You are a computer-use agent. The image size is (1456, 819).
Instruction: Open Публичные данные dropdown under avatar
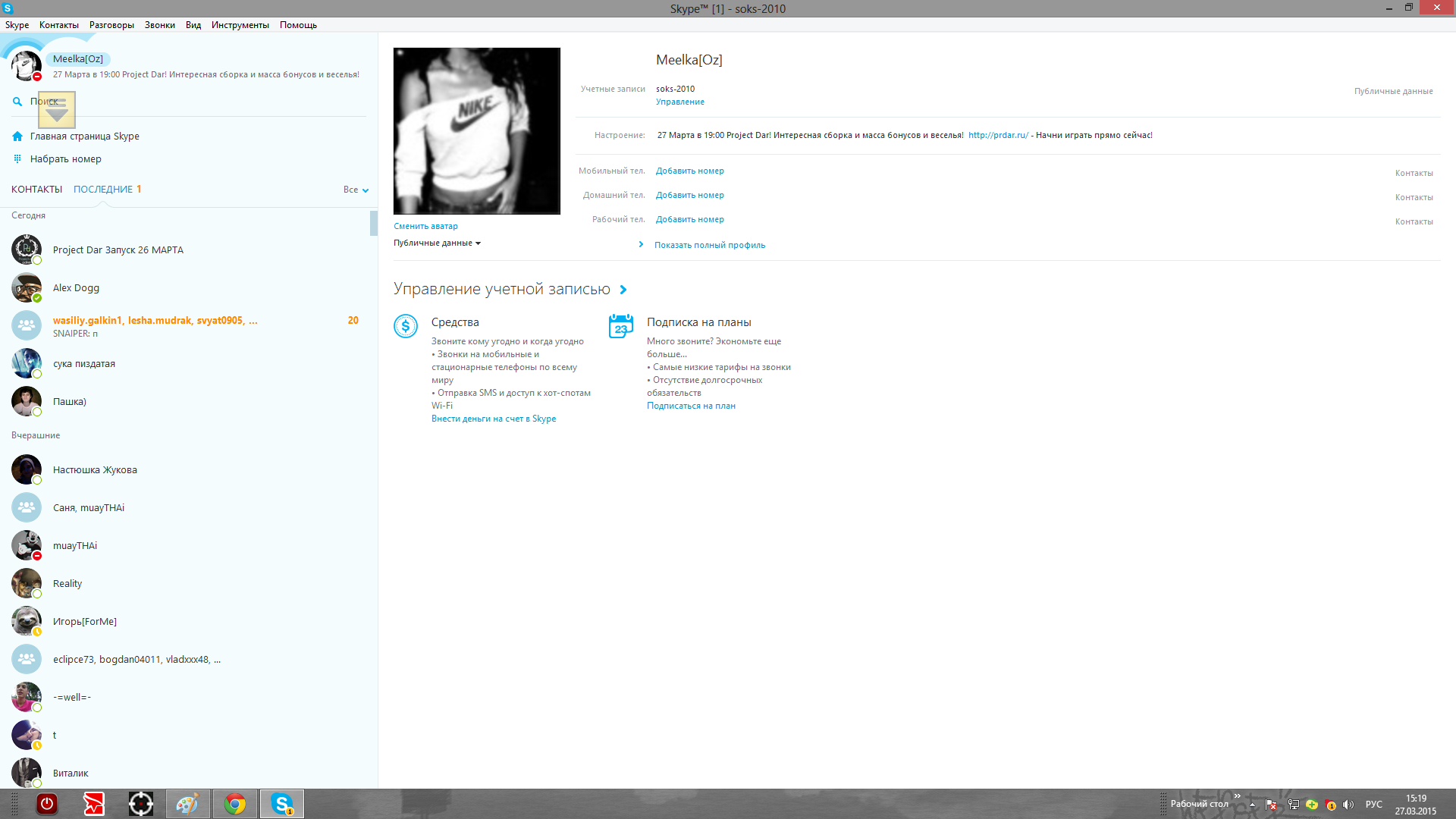pos(437,243)
